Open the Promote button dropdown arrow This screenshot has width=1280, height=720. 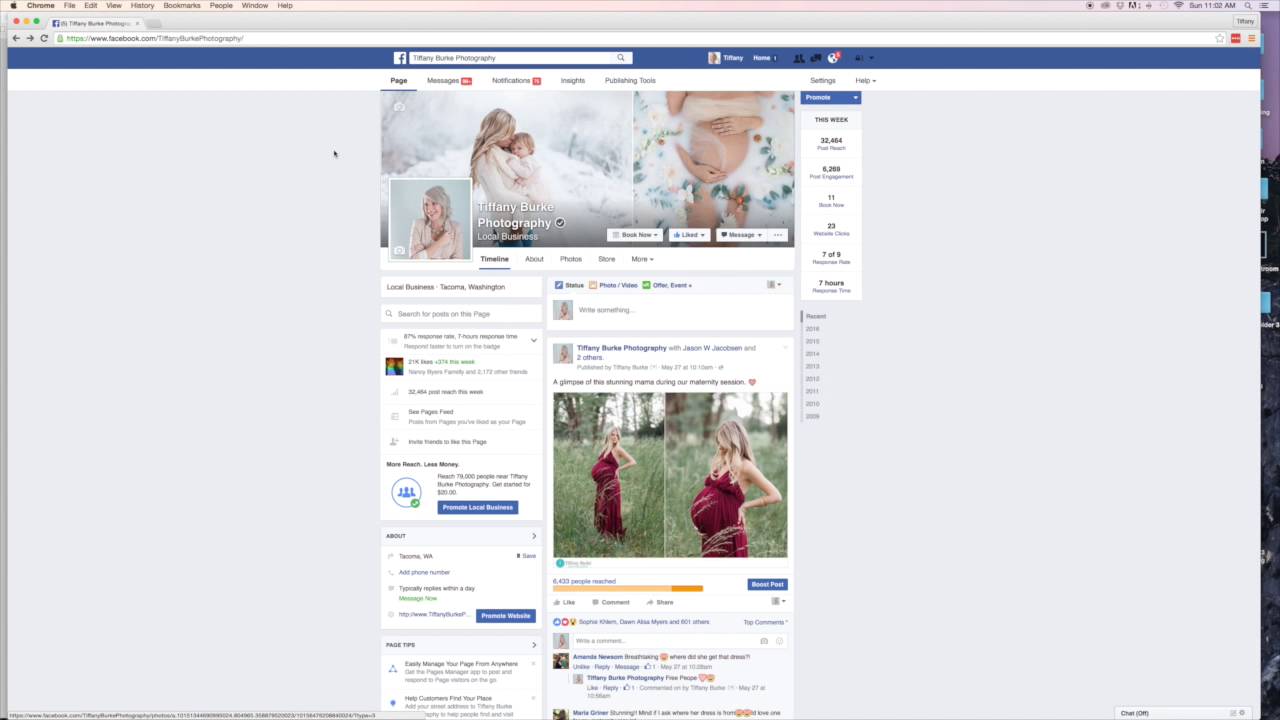pos(855,97)
